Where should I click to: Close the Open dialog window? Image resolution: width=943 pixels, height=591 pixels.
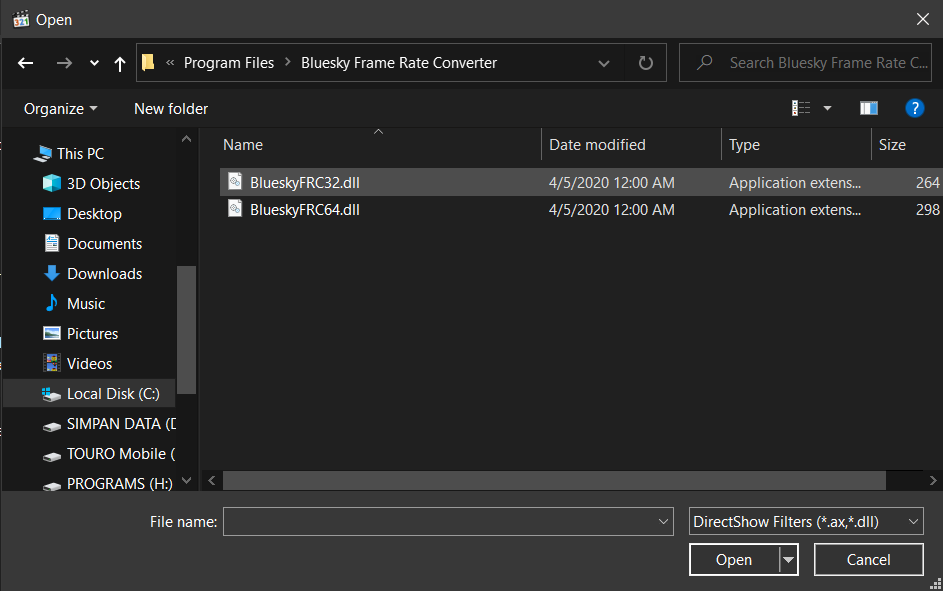(923, 19)
